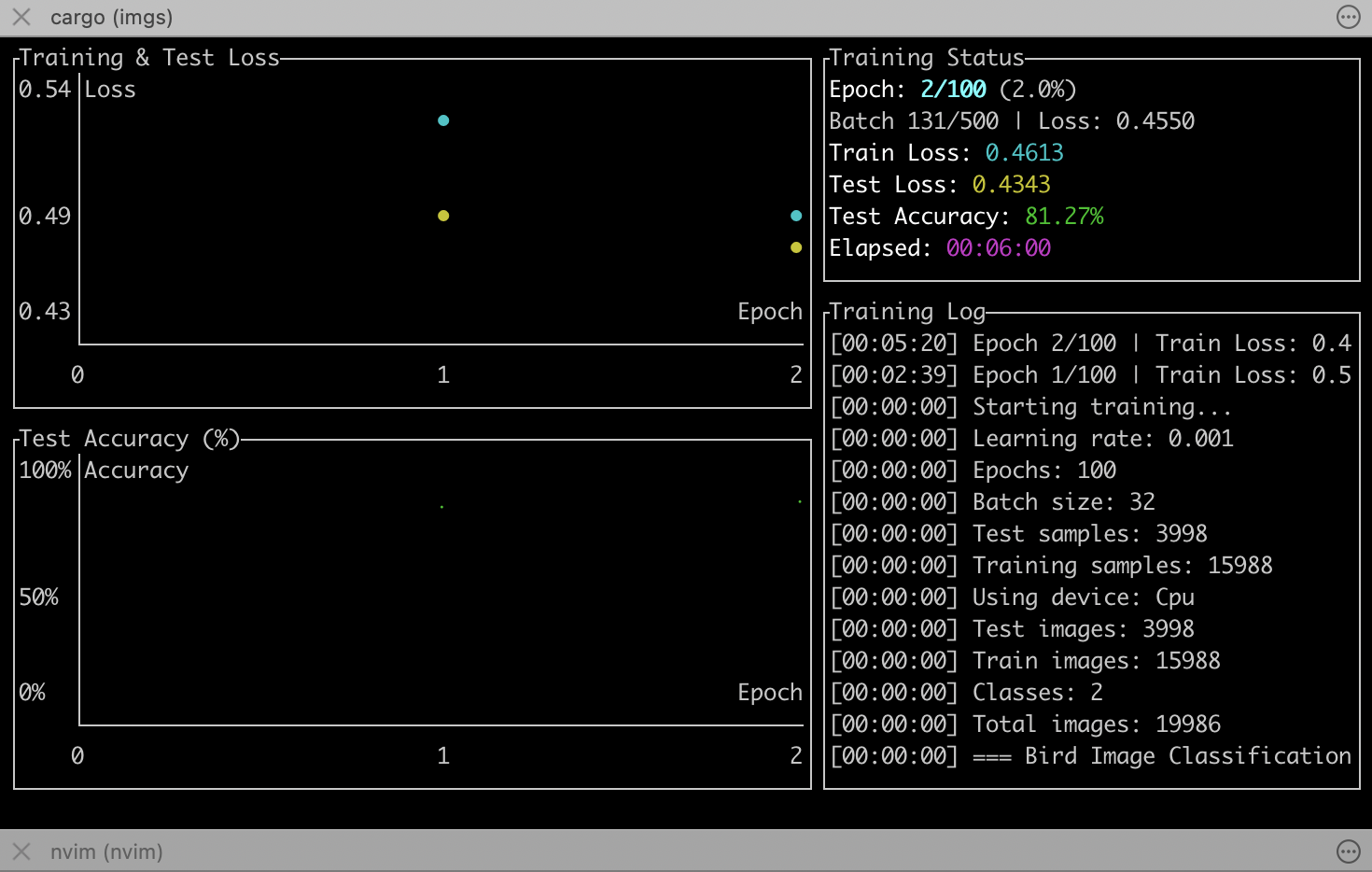The width and height of the screenshot is (1372, 872).
Task: Open the nvim pane options ellipsis menu
Action: [x=1348, y=851]
